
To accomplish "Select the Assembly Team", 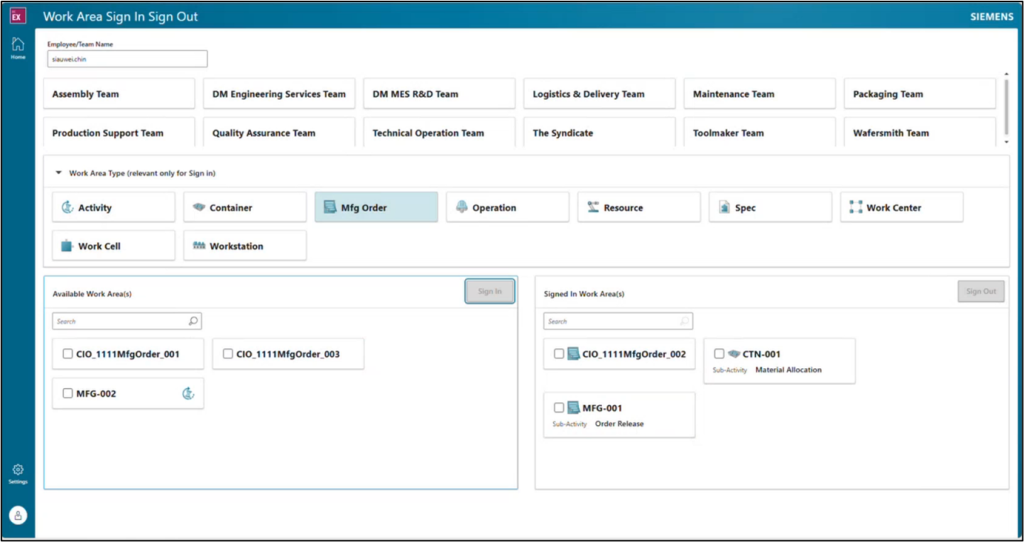I will pyautogui.click(x=119, y=93).
